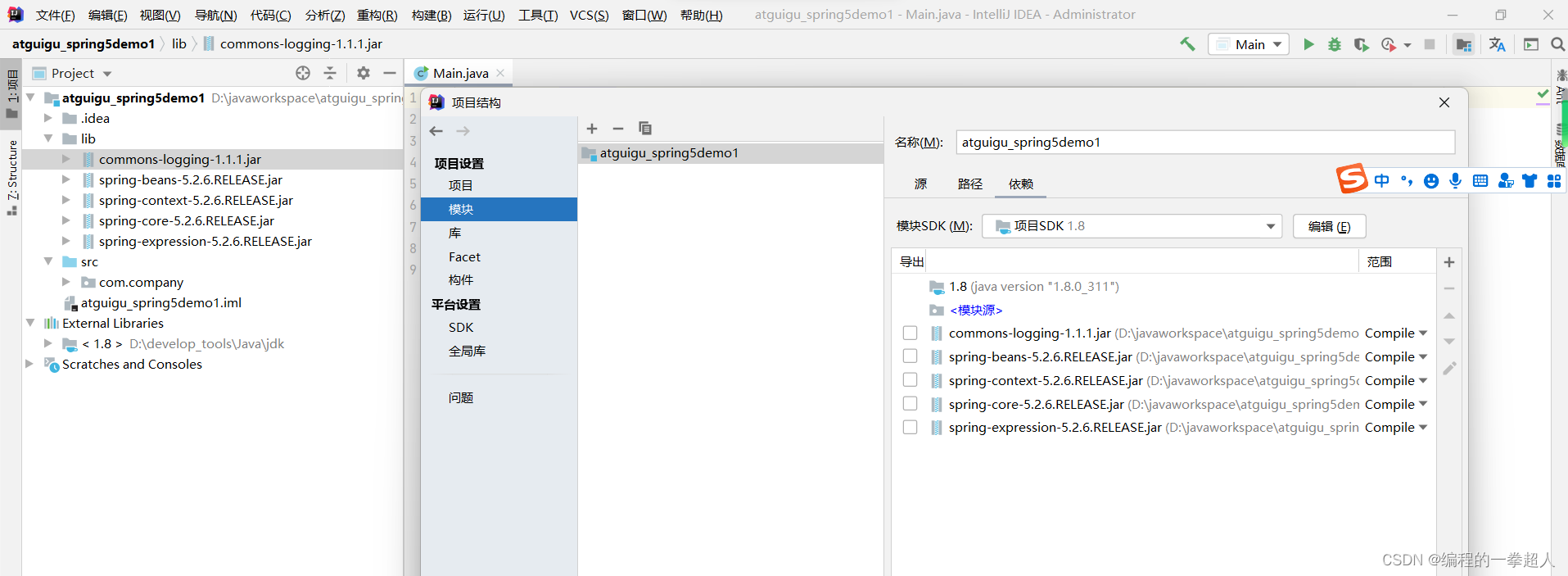Select 库 in settings list
The width and height of the screenshot is (1568, 576).
[x=455, y=234]
